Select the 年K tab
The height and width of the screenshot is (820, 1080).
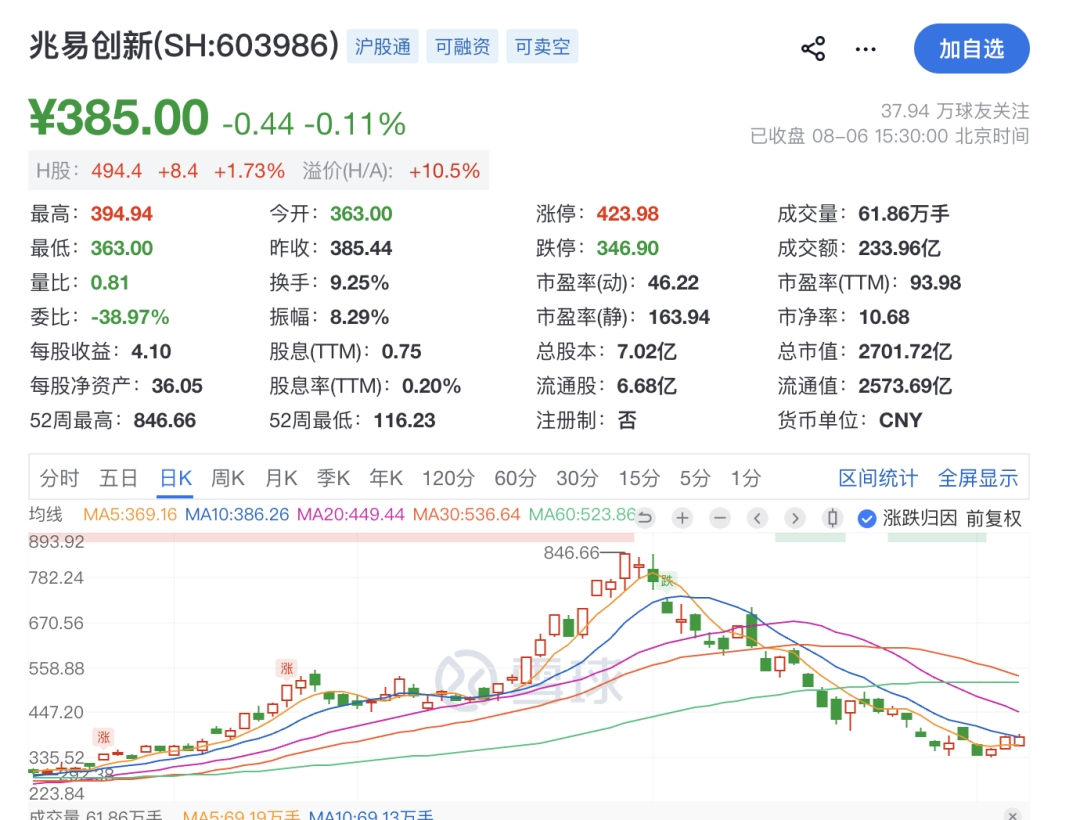[x=386, y=478]
